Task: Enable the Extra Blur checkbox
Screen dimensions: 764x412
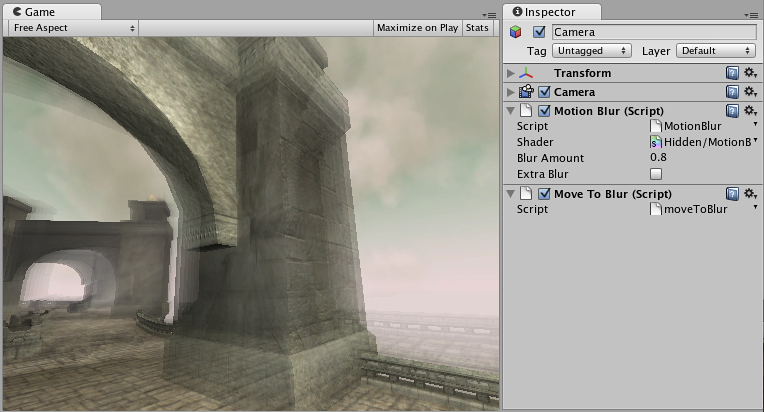Action: (x=656, y=174)
